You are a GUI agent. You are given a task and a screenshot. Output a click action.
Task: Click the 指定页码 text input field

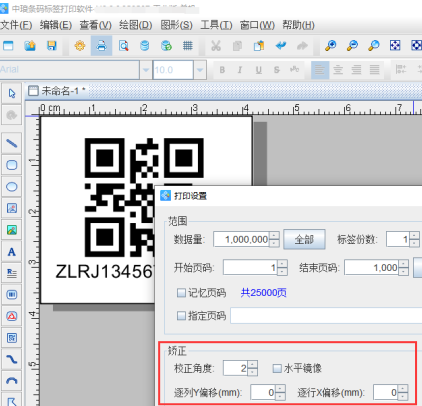326,315
